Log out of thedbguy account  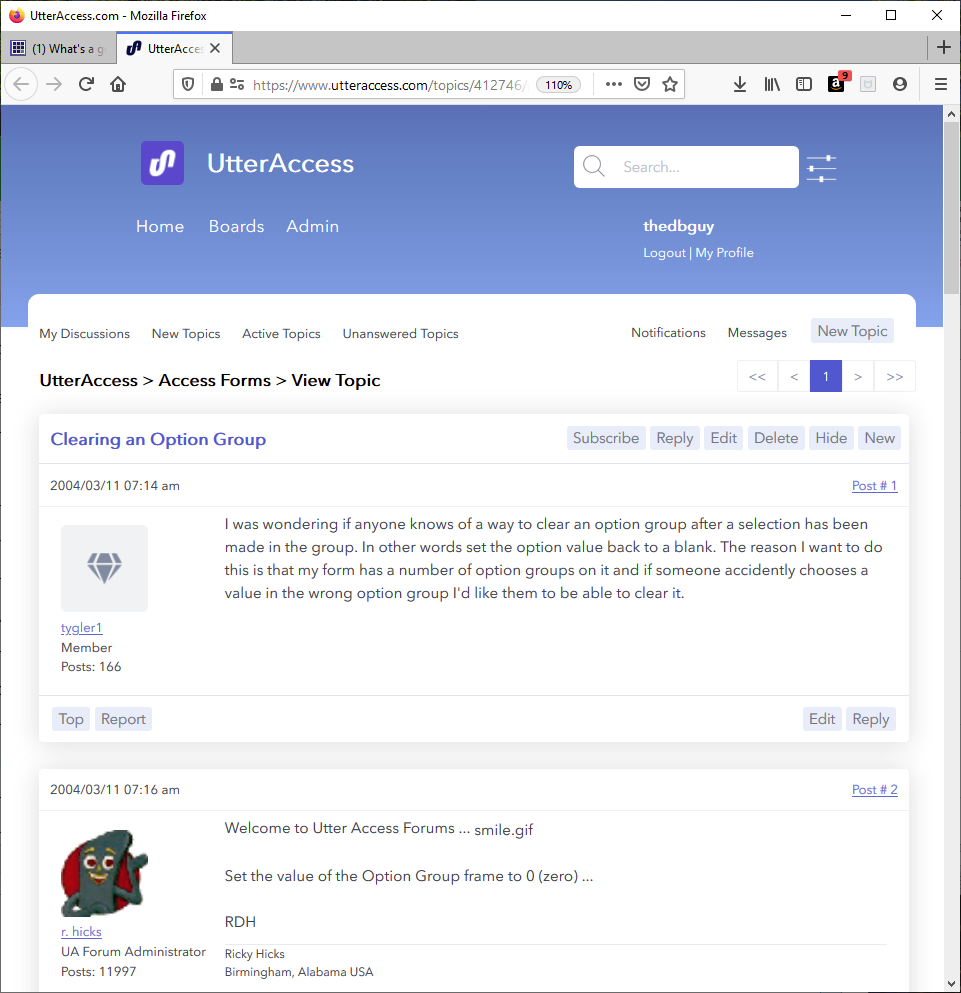pos(664,252)
